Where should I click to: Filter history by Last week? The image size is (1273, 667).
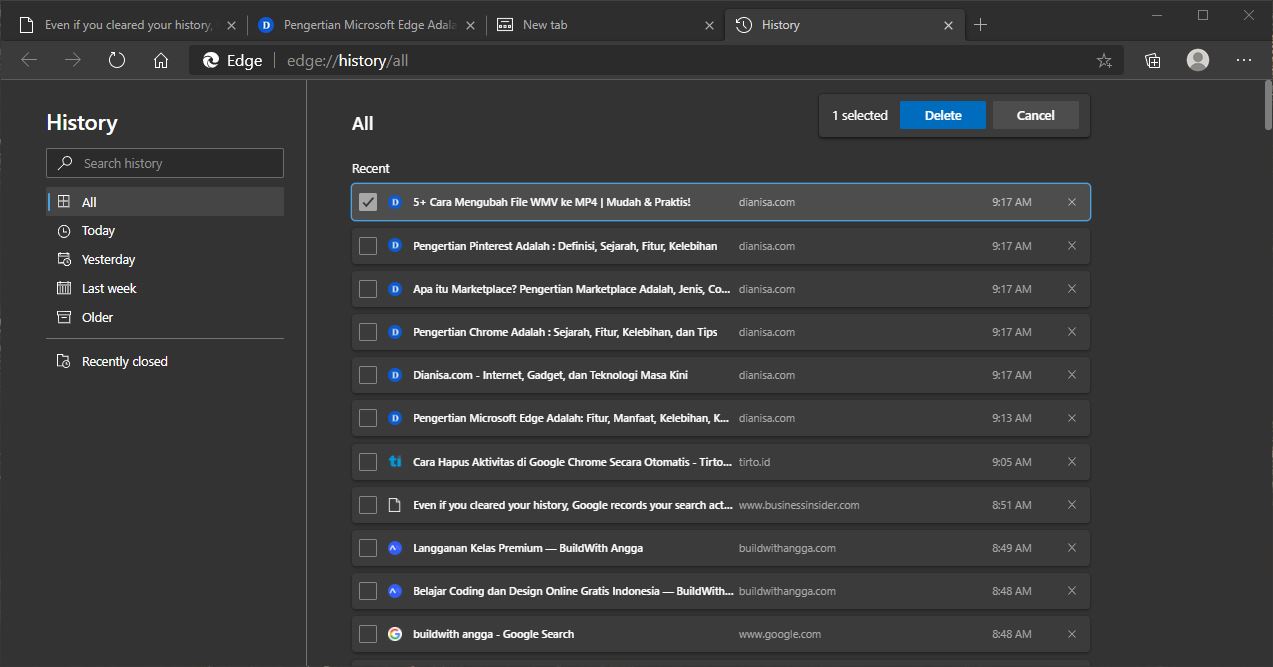[x=107, y=288]
